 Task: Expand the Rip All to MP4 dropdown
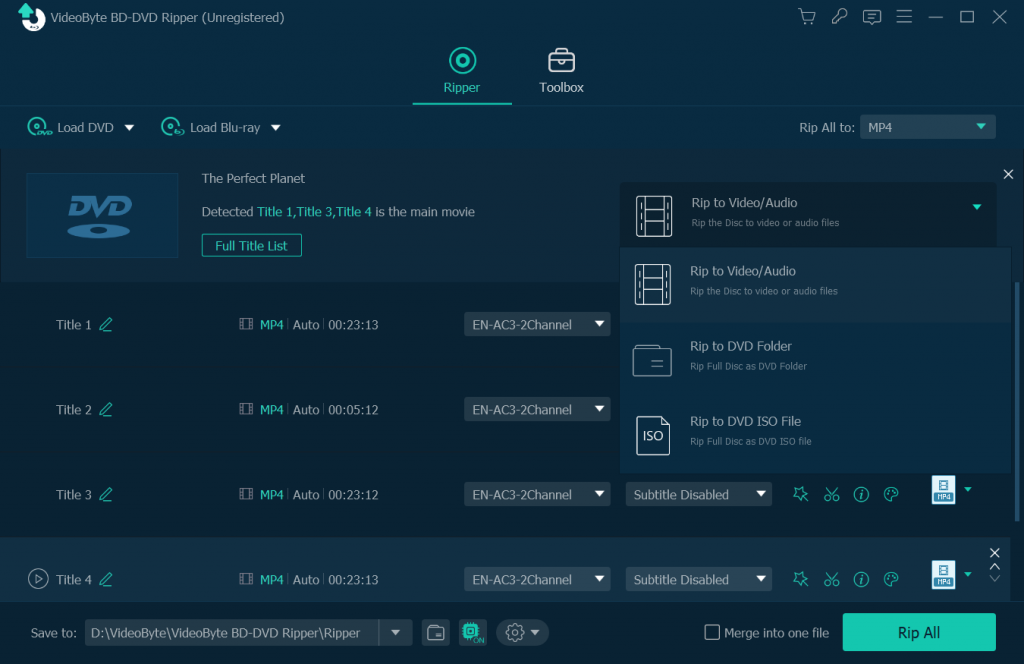[927, 127]
